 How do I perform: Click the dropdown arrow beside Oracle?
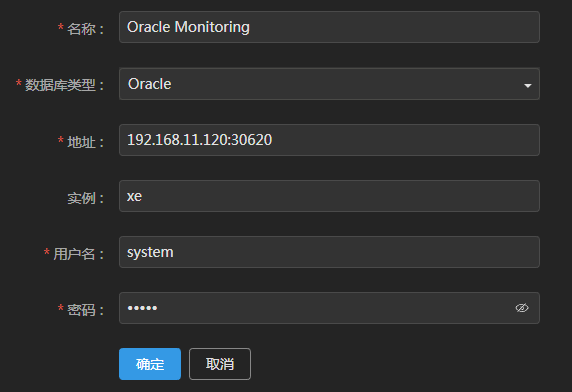click(527, 86)
